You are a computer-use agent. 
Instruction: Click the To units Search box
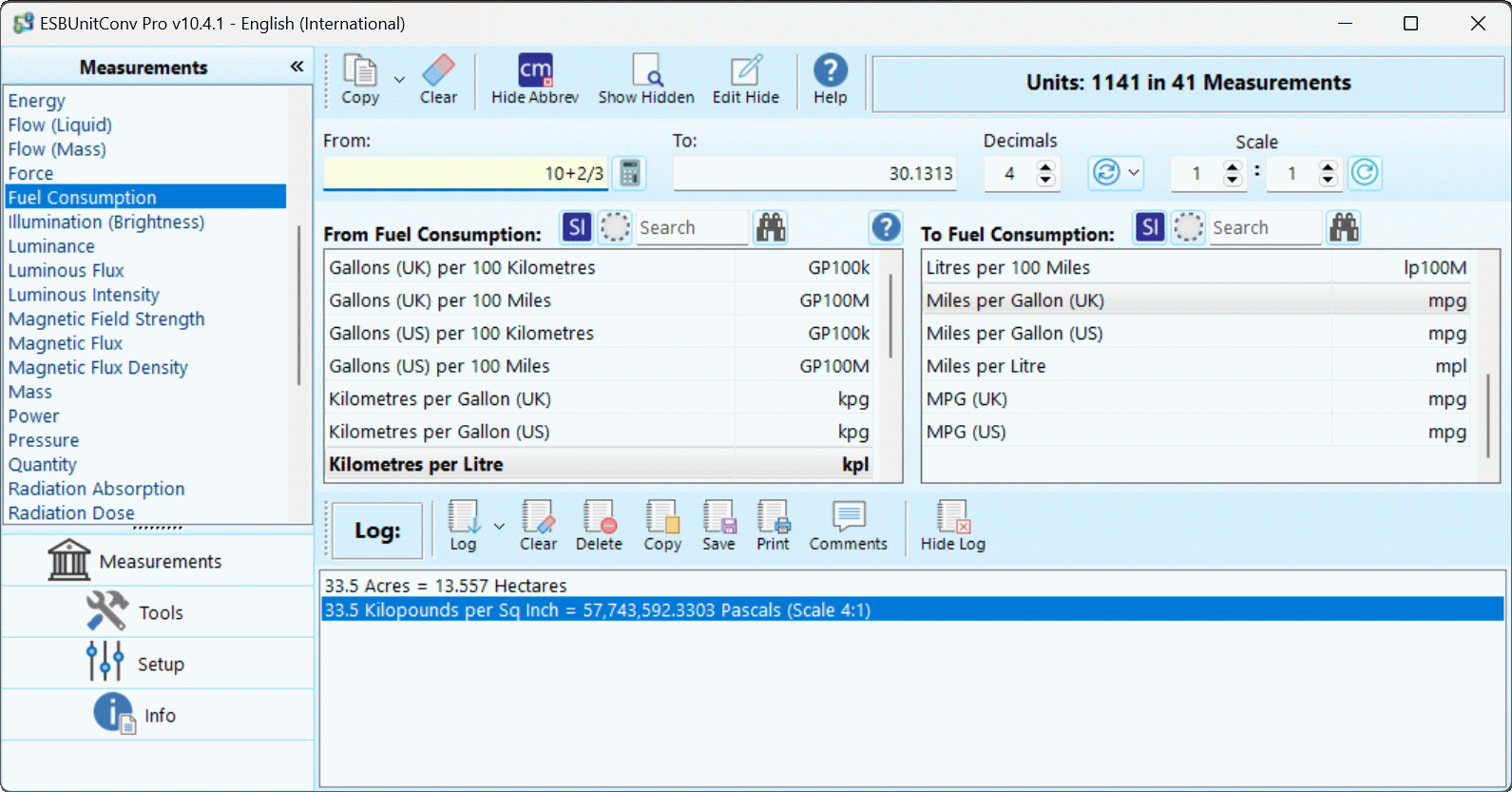click(1265, 227)
